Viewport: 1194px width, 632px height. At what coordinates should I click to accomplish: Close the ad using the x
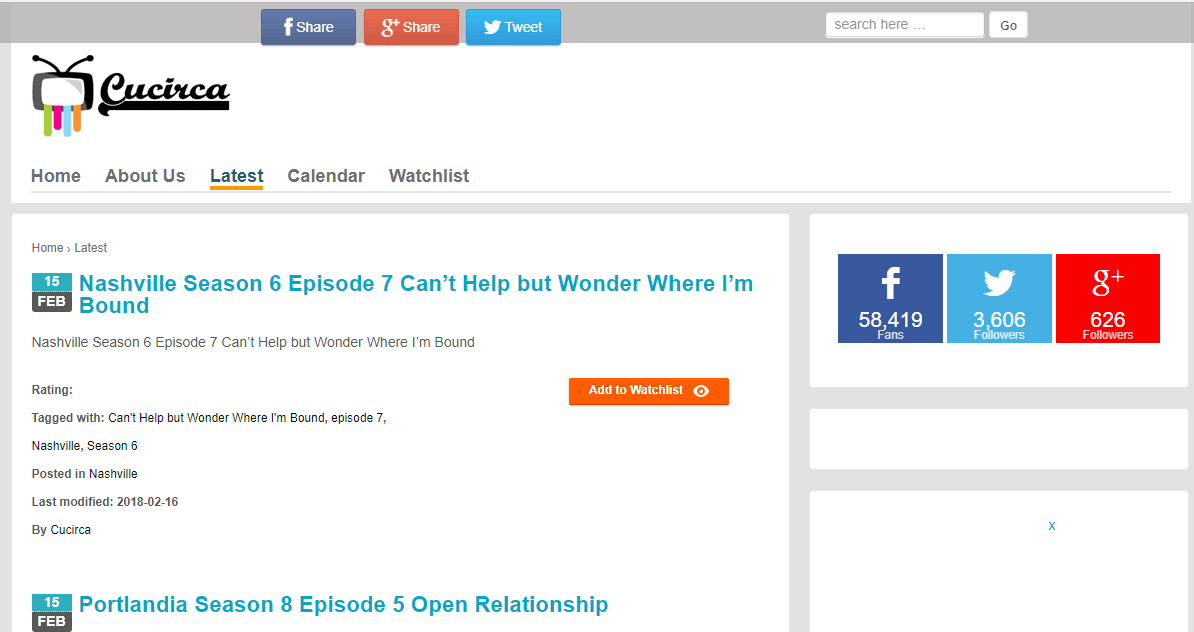(1052, 526)
